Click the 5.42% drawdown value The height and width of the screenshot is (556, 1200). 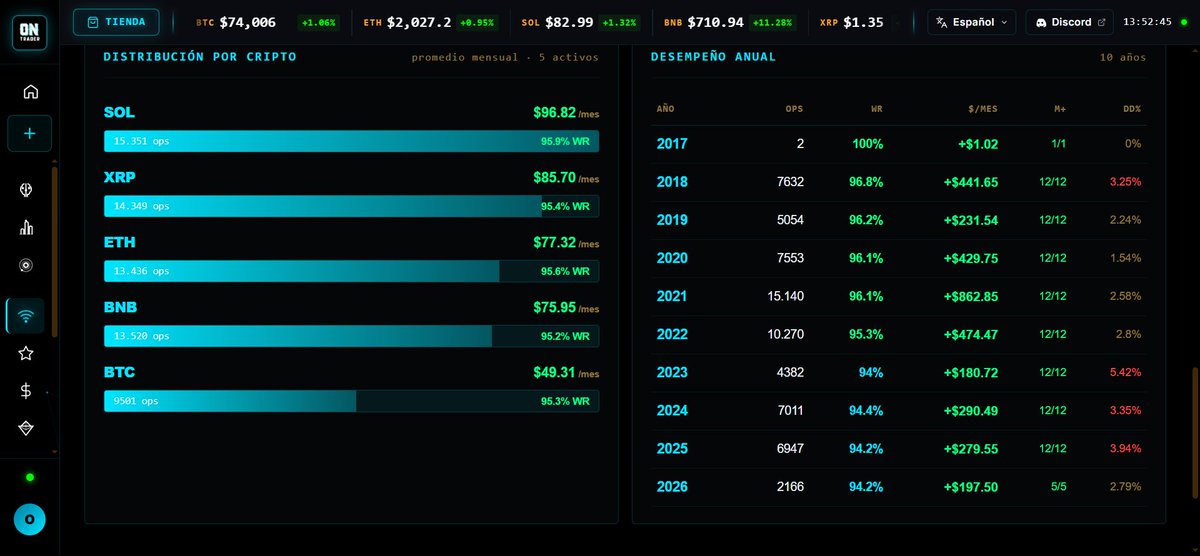(x=1124, y=373)
